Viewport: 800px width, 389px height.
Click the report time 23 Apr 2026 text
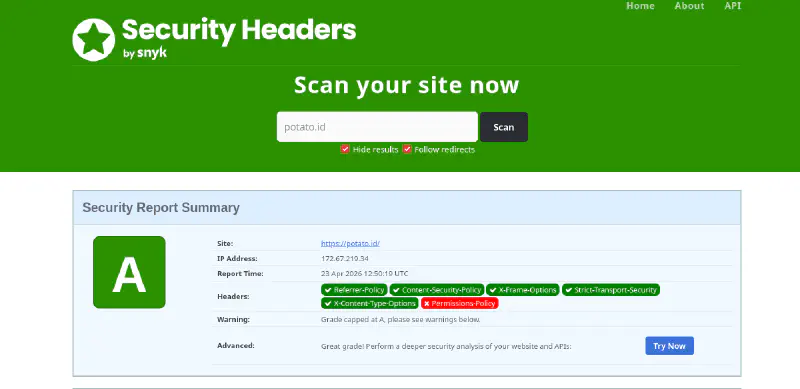click(364, 274)
